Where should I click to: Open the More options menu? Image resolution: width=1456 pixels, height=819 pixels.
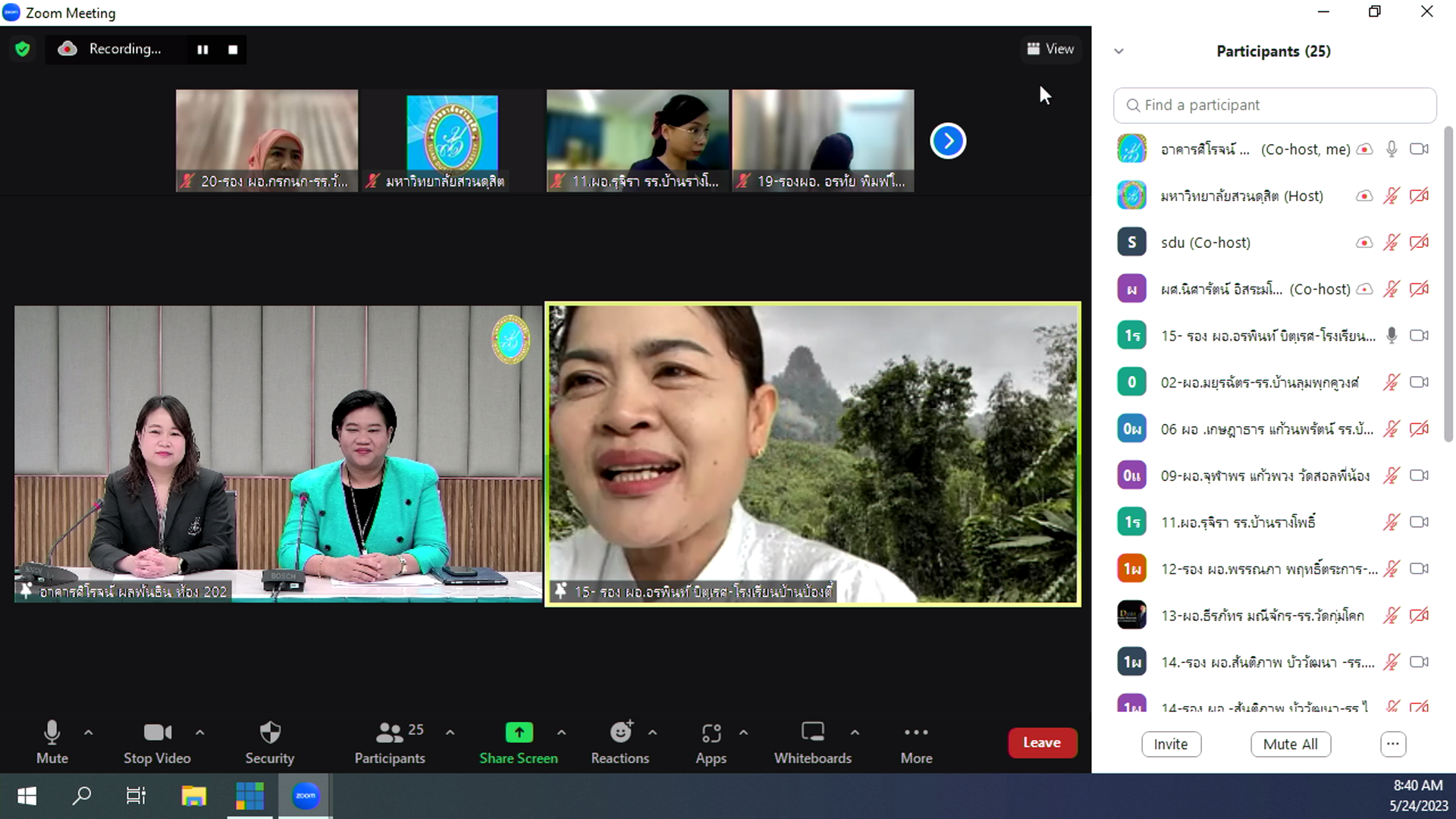coord(916,742)
